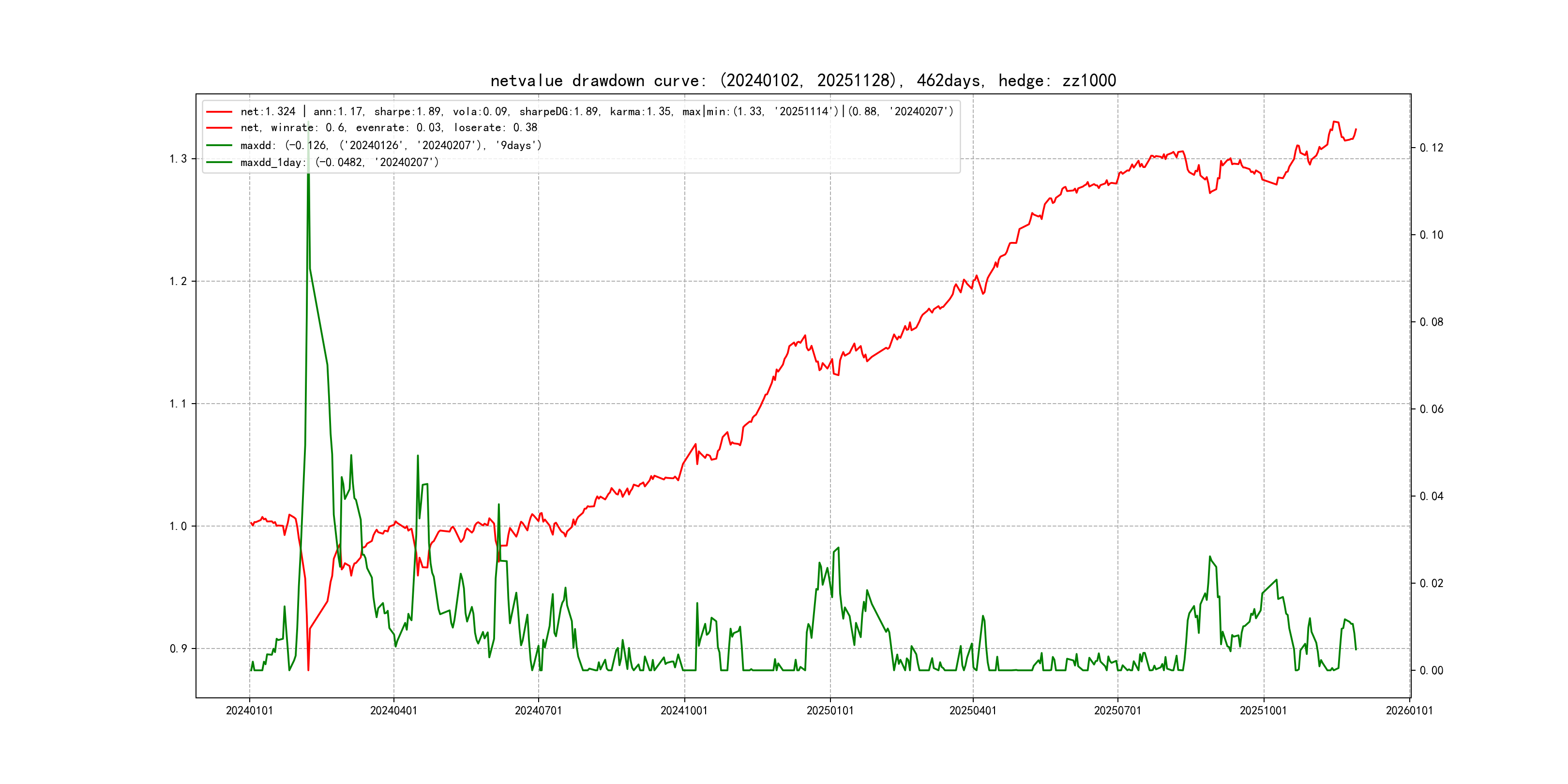
Task: Click x-axis label 20240701
Action: click(538, 711)
